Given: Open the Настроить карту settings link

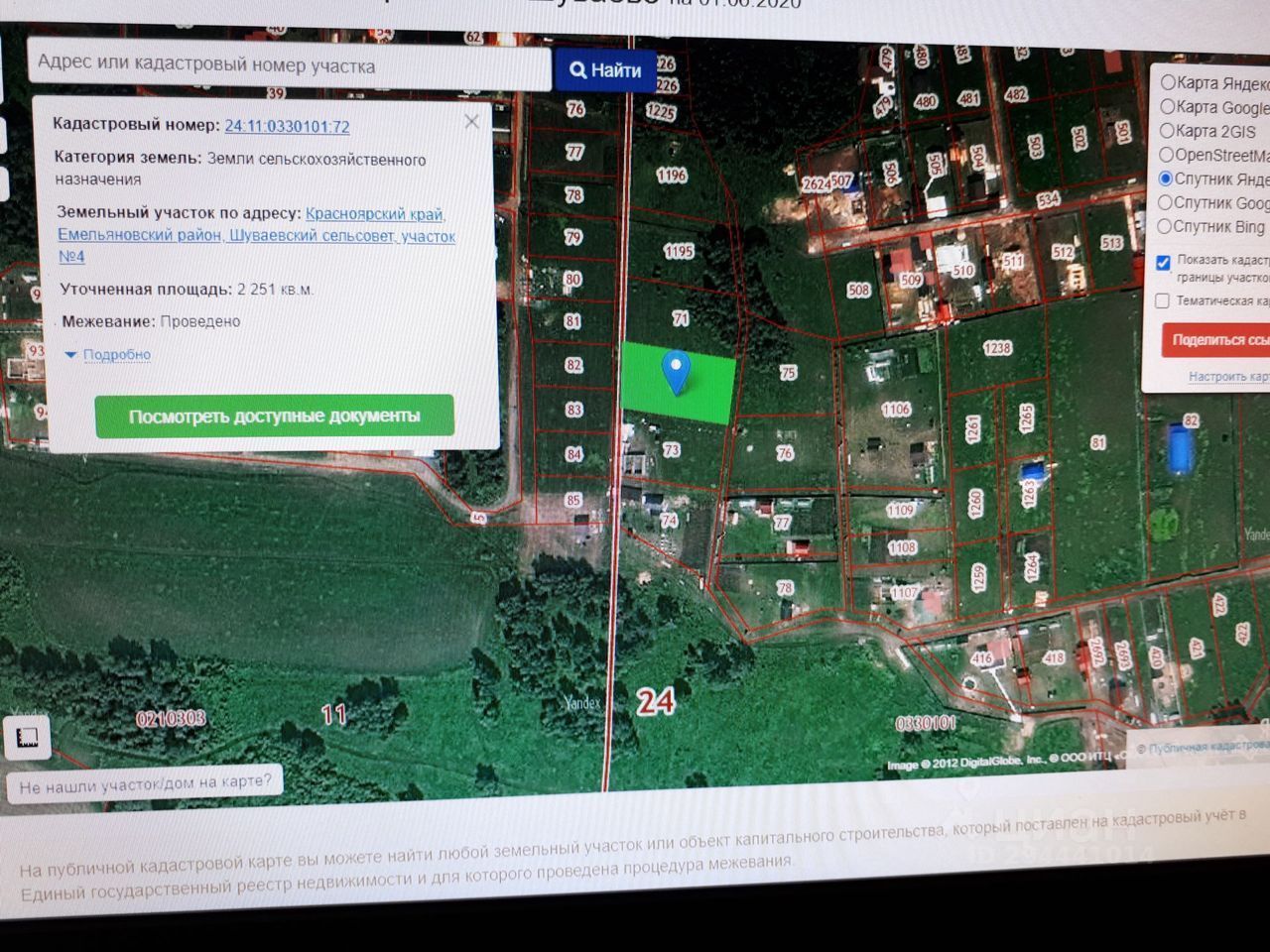Looking at the screenshot, I should pos(1228,377).
